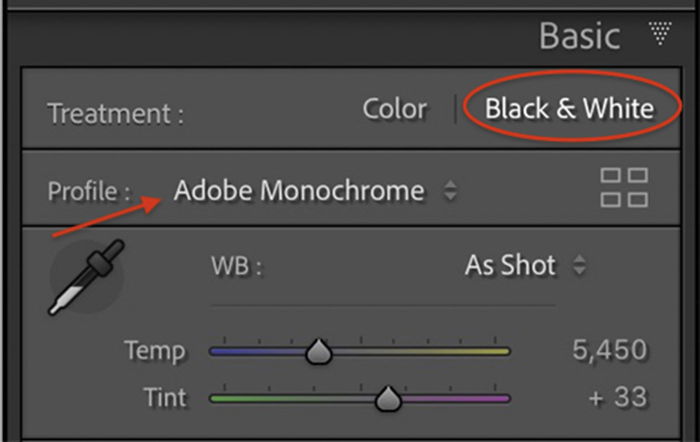Image resolution: width=700 pixels, height=442 pixels.
Task: Click the Temp slider handle
Action: 318,351
